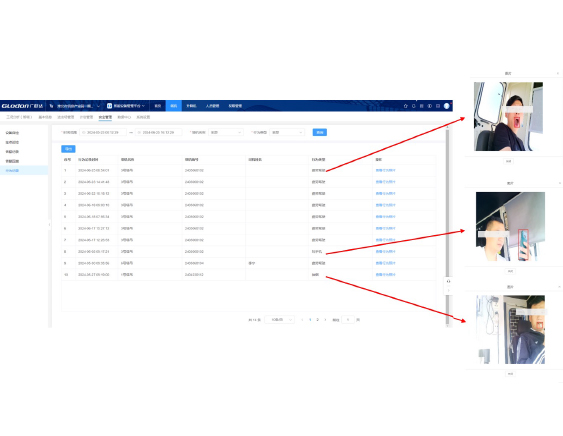
Task: Go to the 首页 navigation tab
Action: point(158,106)
